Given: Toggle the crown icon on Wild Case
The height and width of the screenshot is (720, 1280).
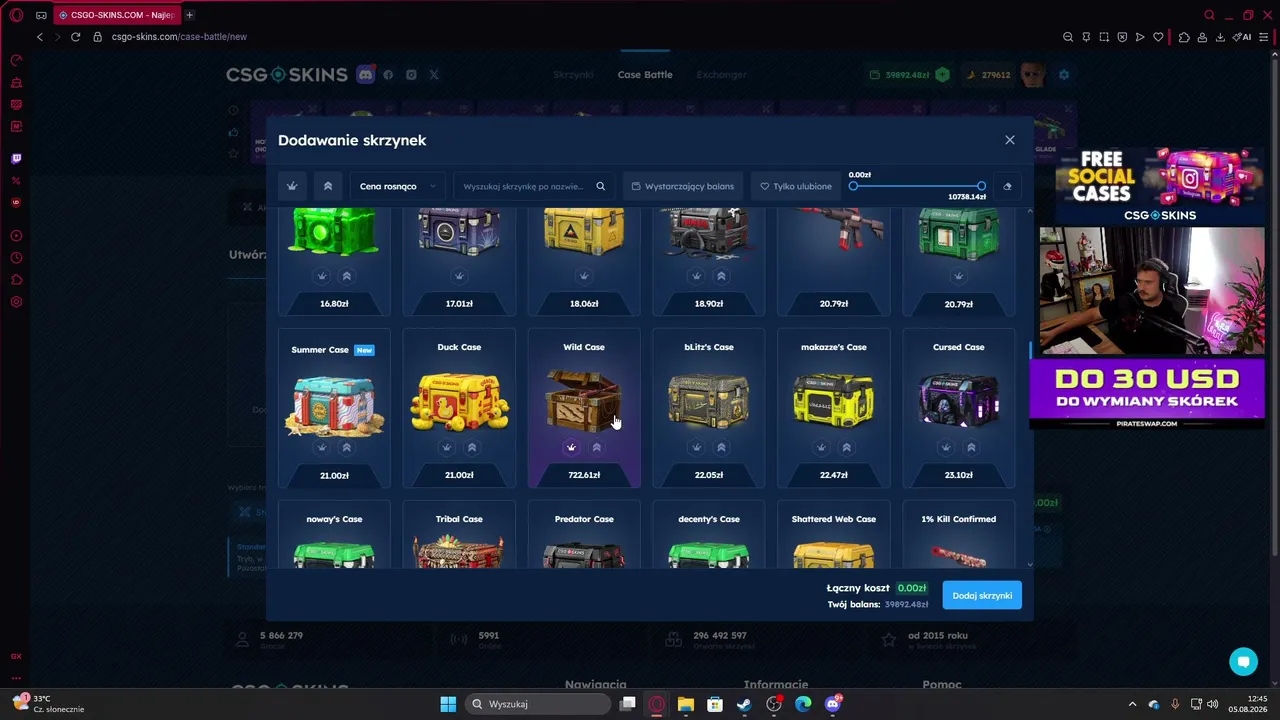Looking at the screenshot, I should tap(571, 447).
